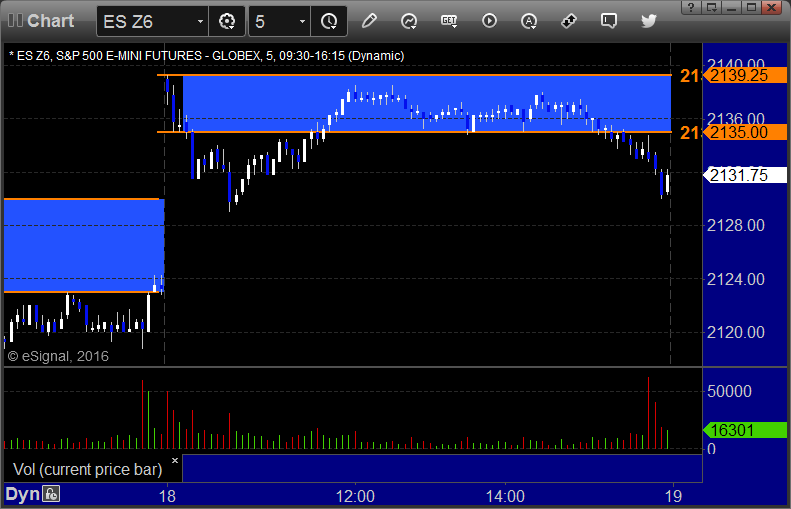
Task: Click the 19 date label on time axis
Action: pyautogui.click(x=673, y=496)
